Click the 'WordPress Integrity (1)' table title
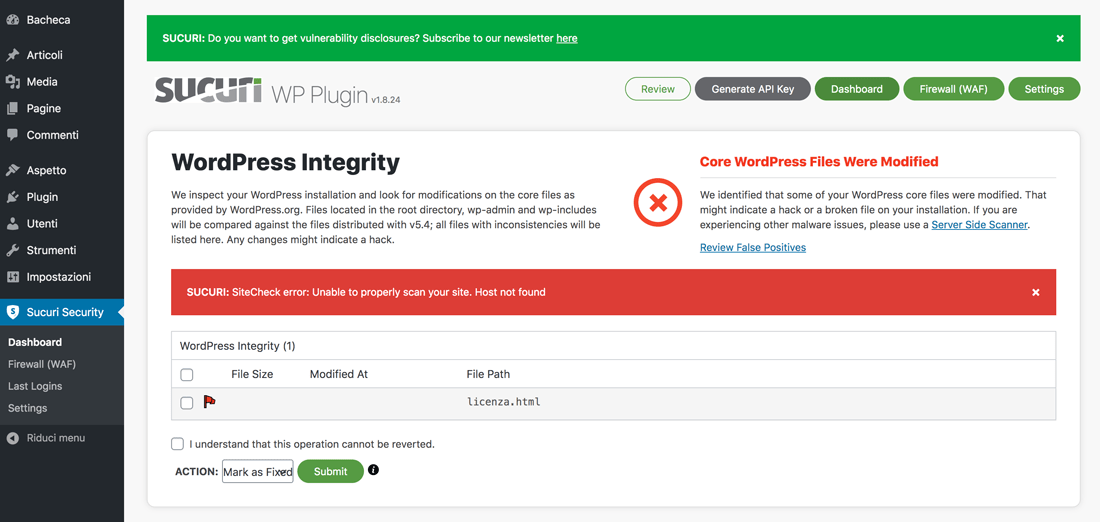This screenshot has width=1100, height=522. [x=238, y=346]
